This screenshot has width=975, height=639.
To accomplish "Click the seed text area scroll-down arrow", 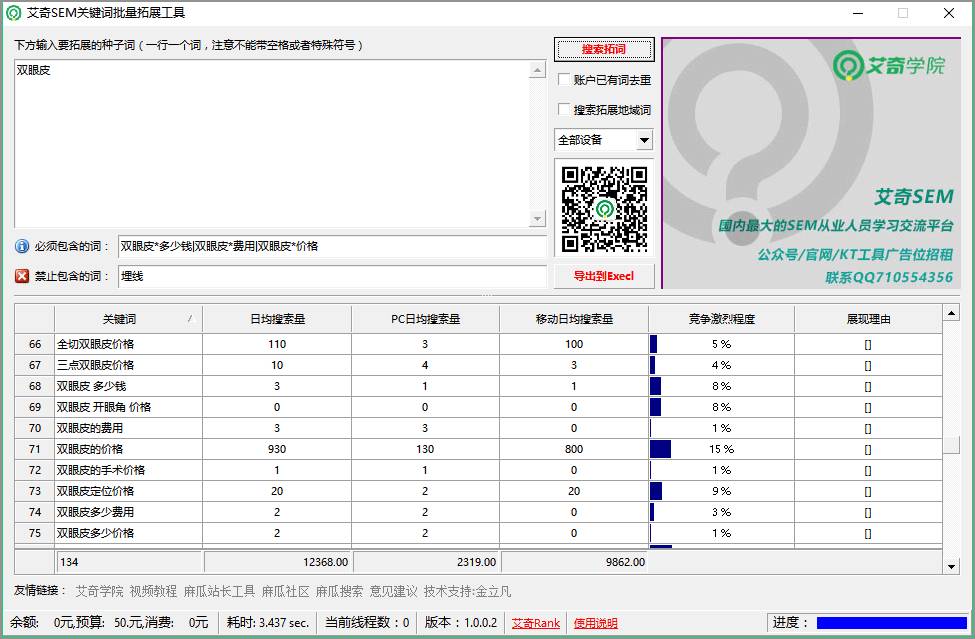I will point(538,218).
